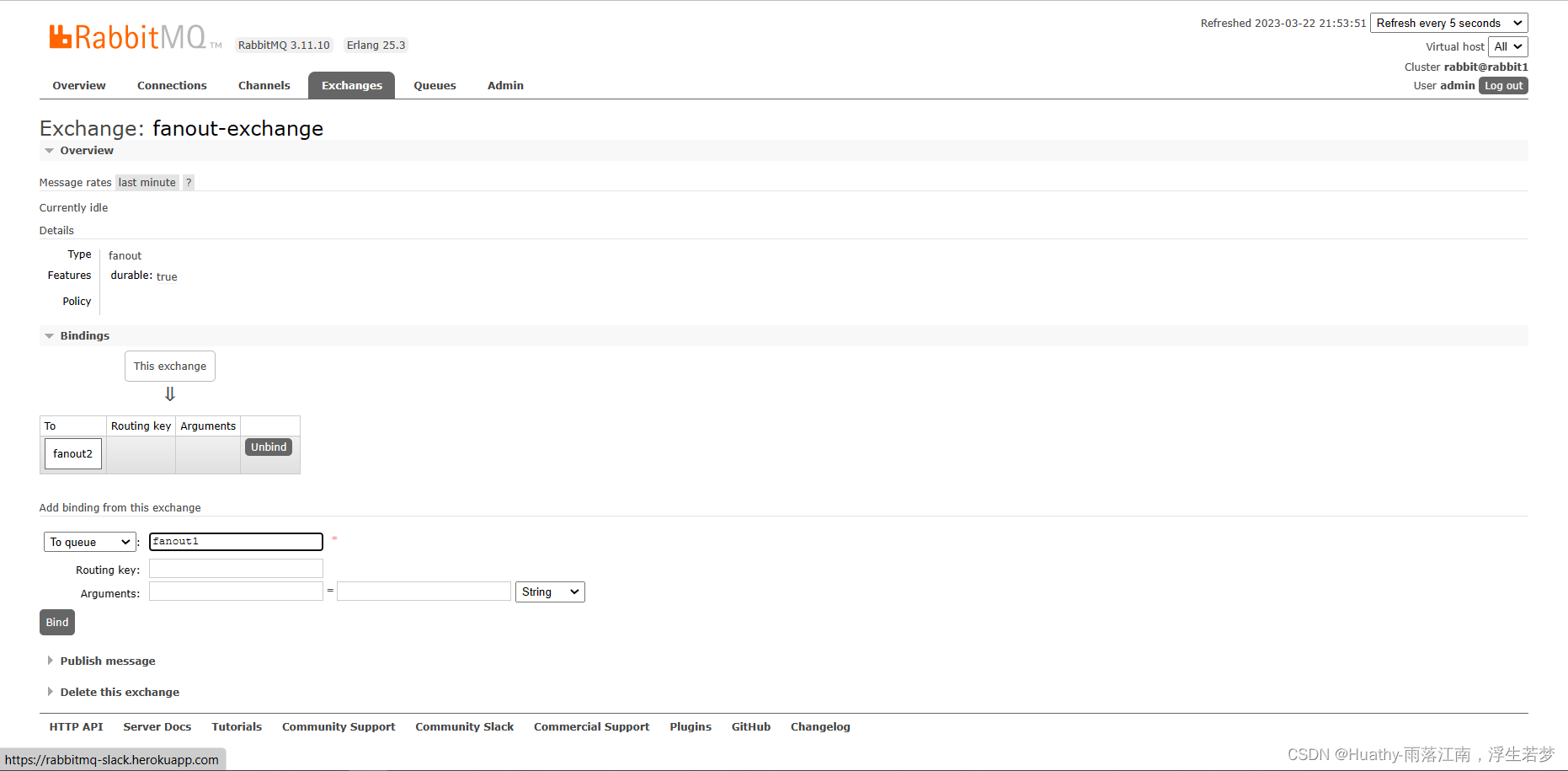Image resolution: width=1568 pixels, height=771 pixels.
Task: Click the Arguments column header
Action: point(208,426)
